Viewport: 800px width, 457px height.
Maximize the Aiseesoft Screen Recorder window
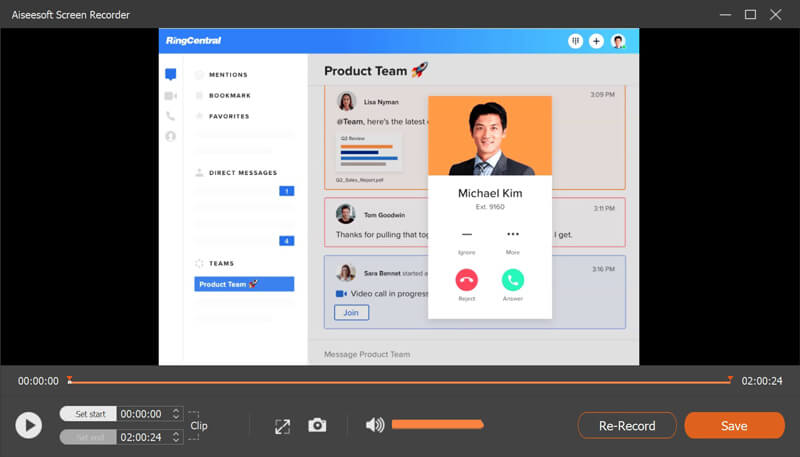(751, 15)
